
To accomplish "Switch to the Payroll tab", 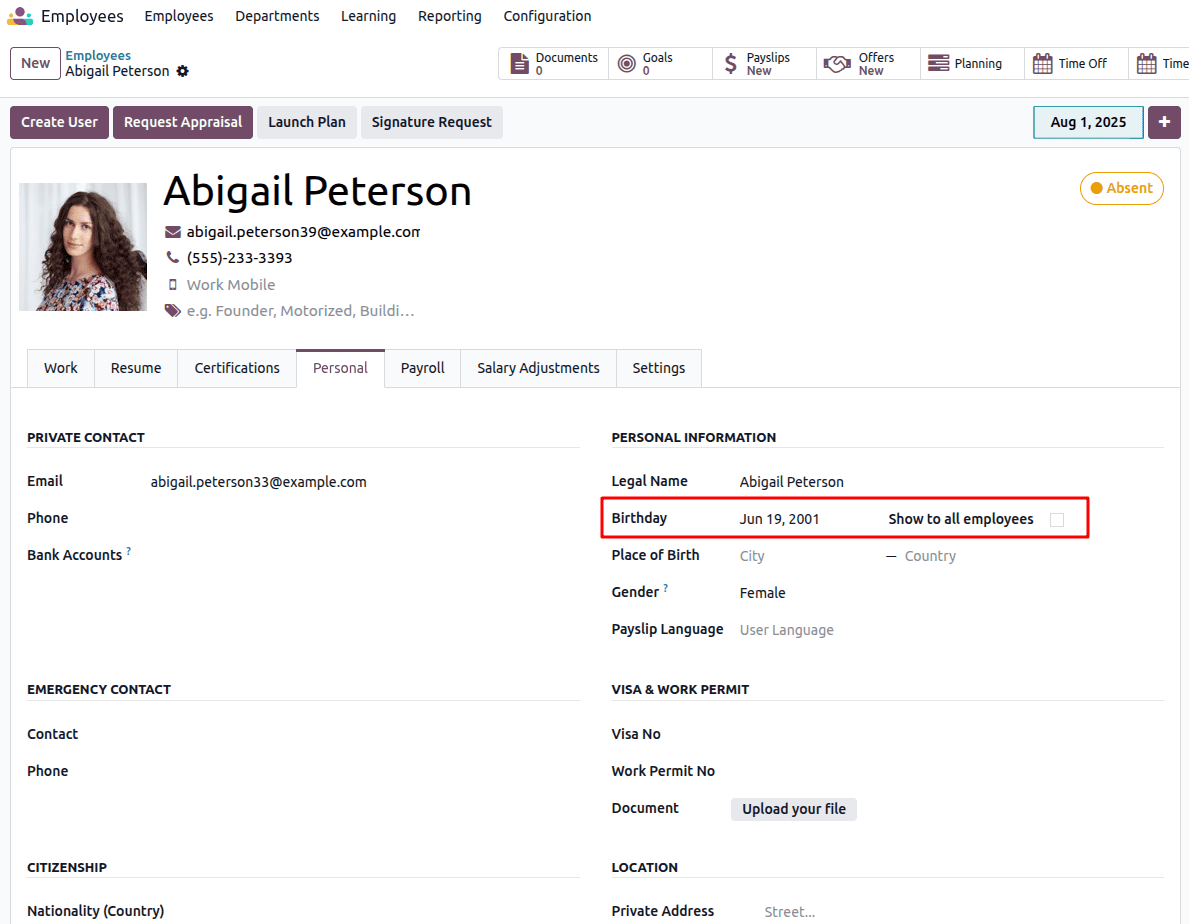I will (x=422, y=368).
